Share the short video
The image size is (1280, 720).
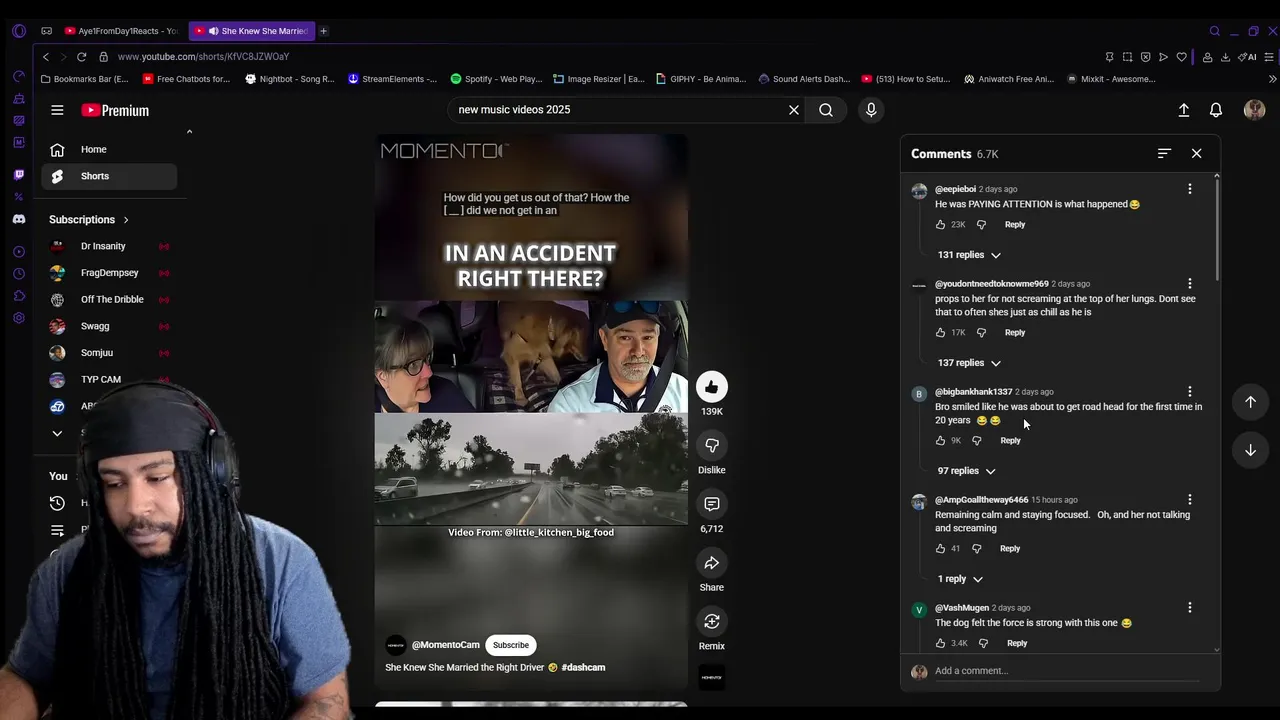(x=711, y=563)
